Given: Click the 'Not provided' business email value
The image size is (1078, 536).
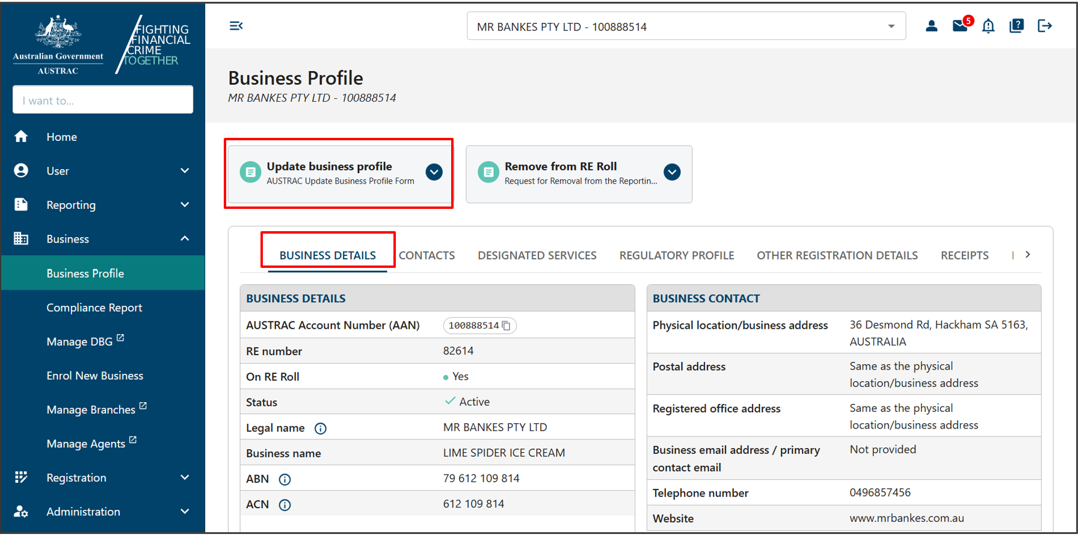Looking at the screenshot, I should click(x=883, y=450).
